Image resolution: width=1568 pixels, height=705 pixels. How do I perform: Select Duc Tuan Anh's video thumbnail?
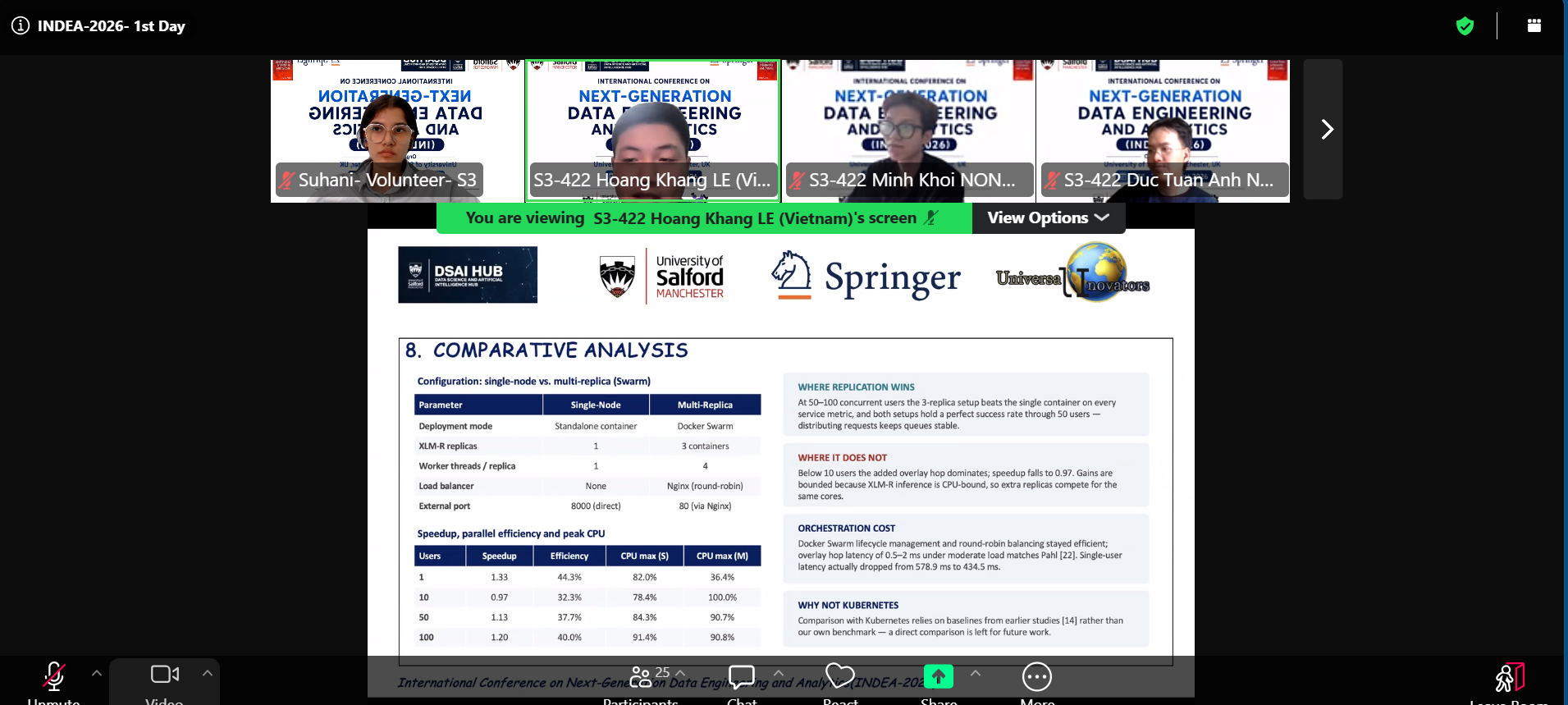(1163, 130)
